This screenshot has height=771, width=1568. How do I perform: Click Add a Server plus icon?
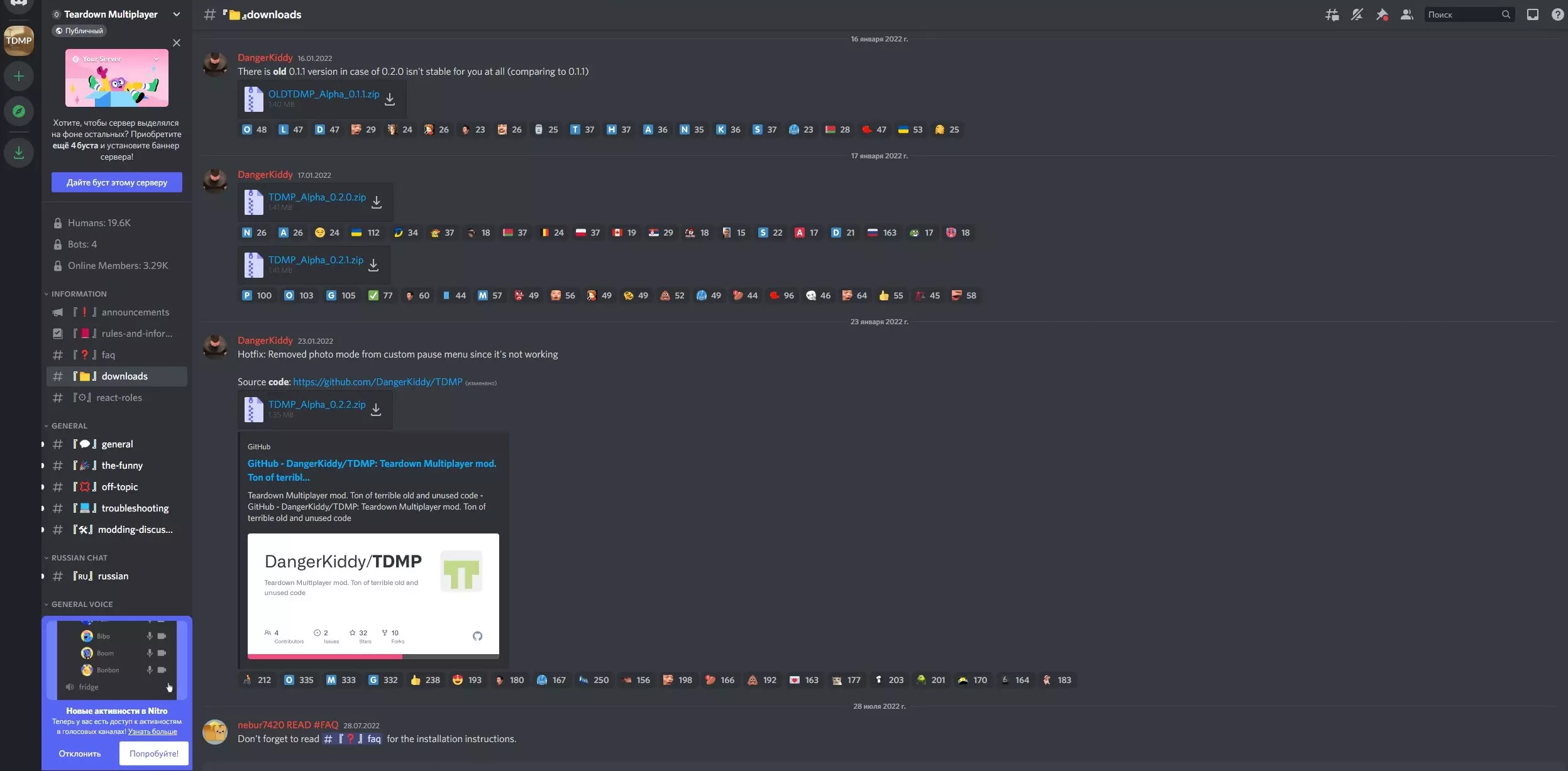(x=19, y=76)
